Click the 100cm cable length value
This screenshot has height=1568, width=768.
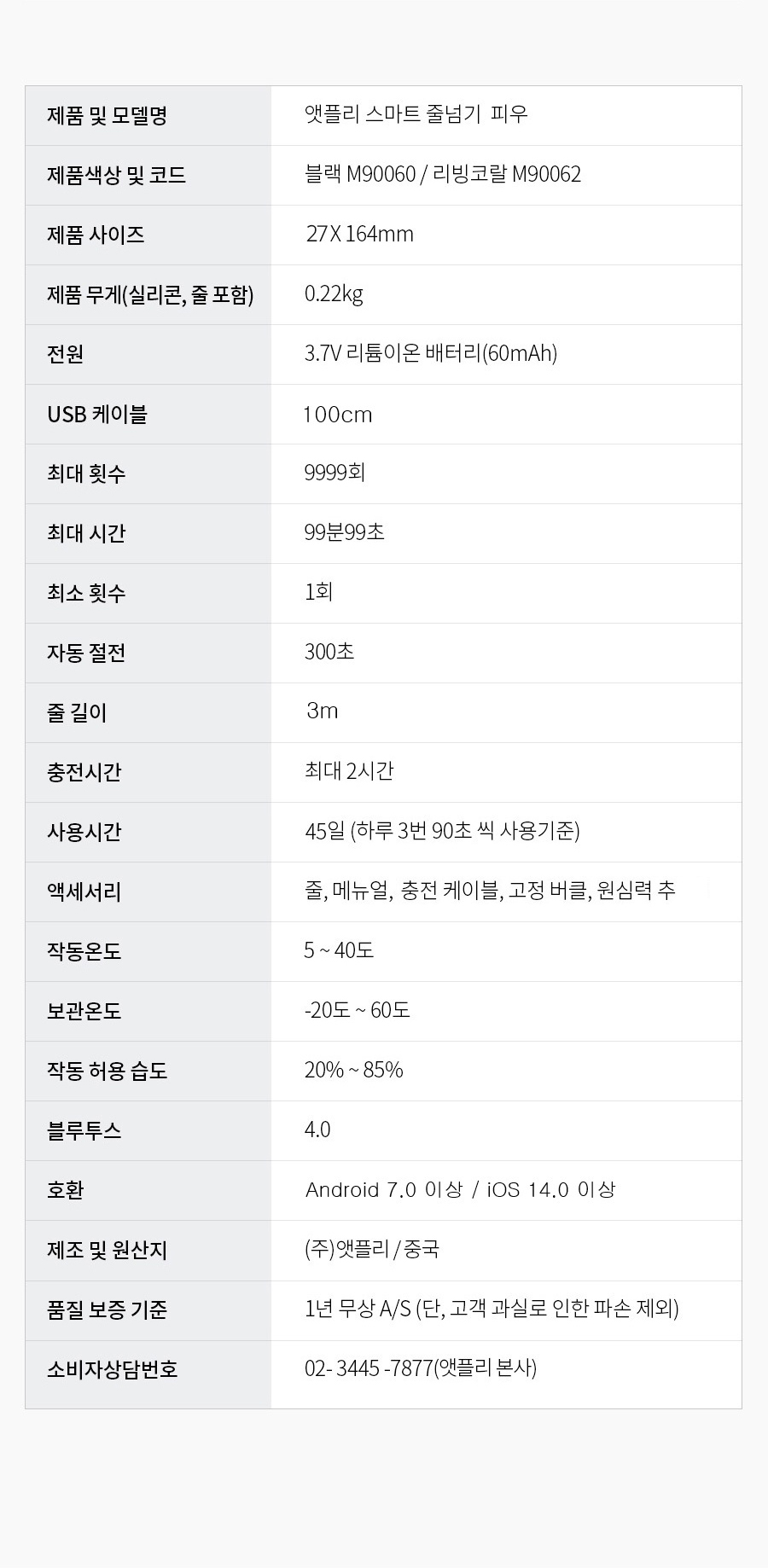(x=338, y=415)
